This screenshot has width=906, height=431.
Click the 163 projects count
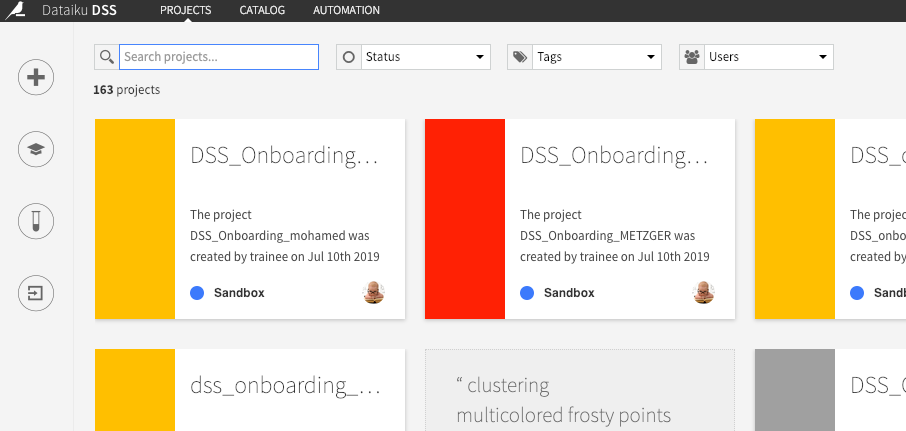tap(127, 90)
